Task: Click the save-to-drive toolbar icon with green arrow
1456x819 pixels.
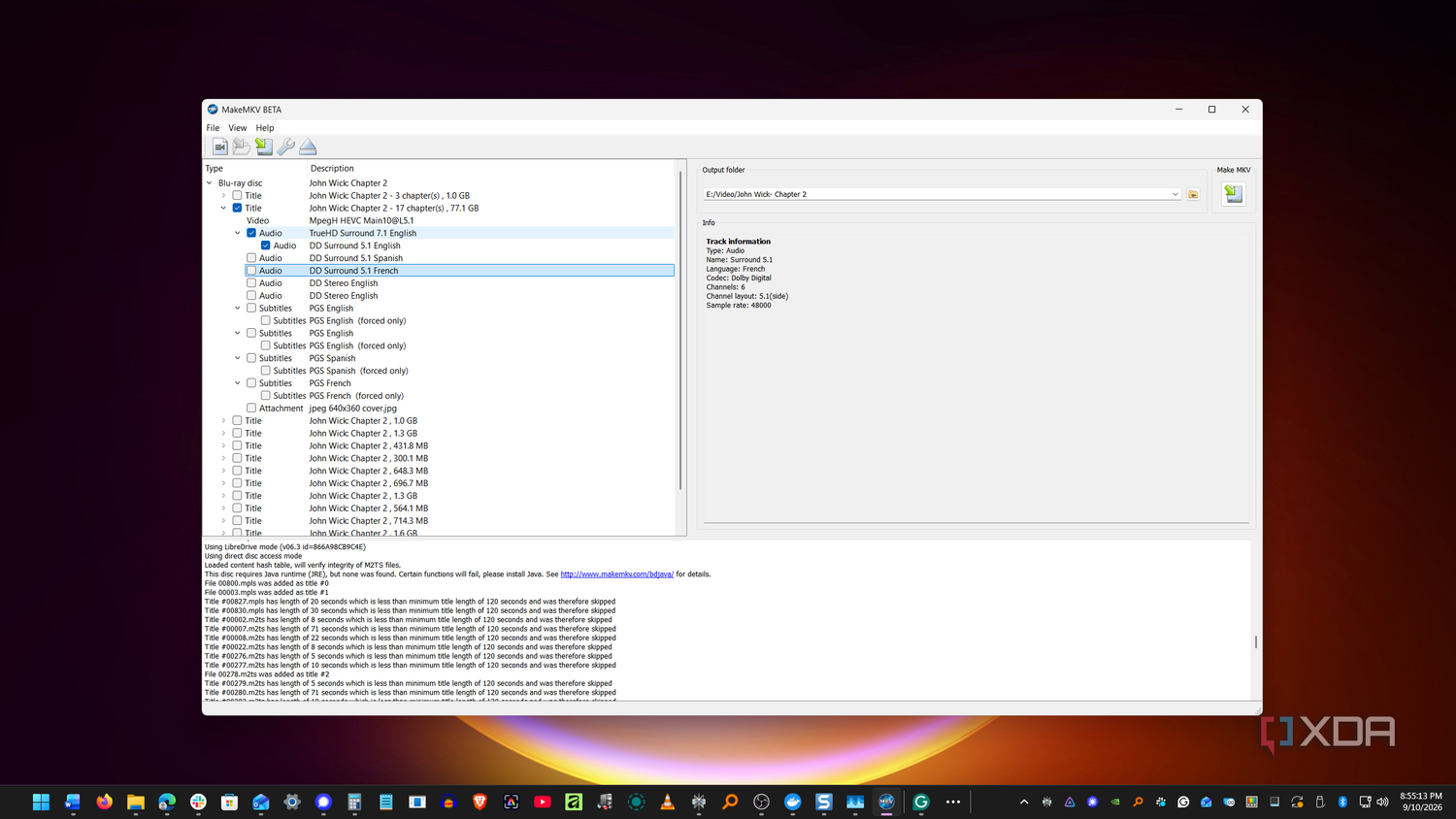Action: [264, 147]
